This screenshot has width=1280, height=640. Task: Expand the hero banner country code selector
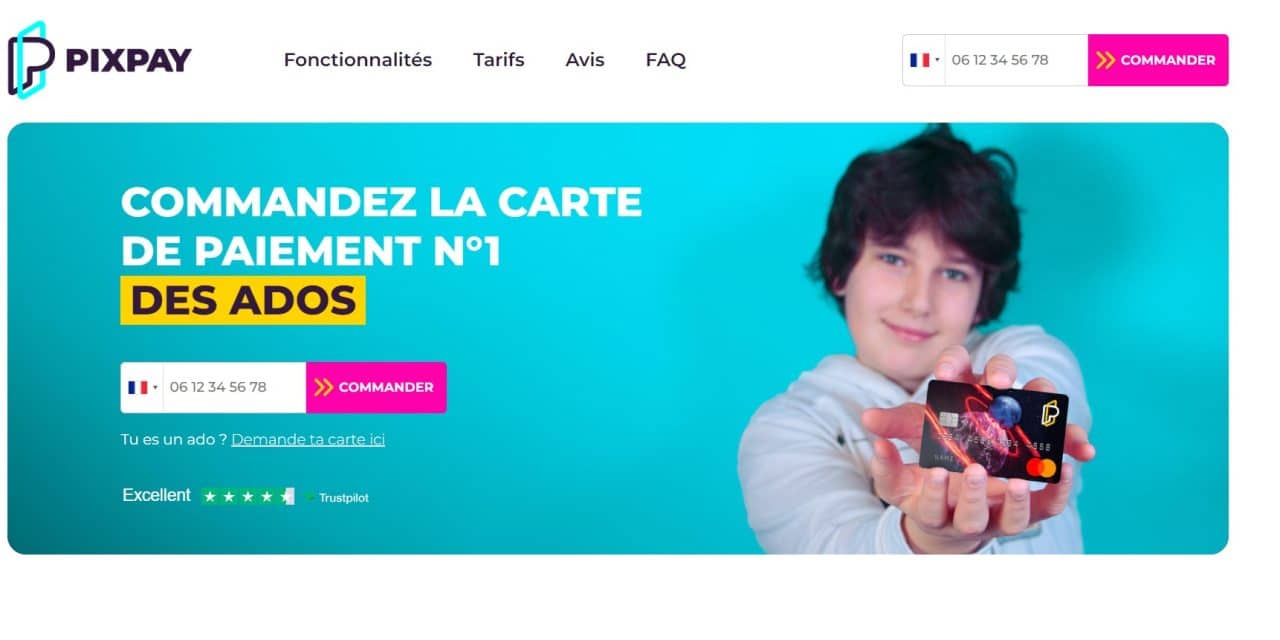coord(142,387)
